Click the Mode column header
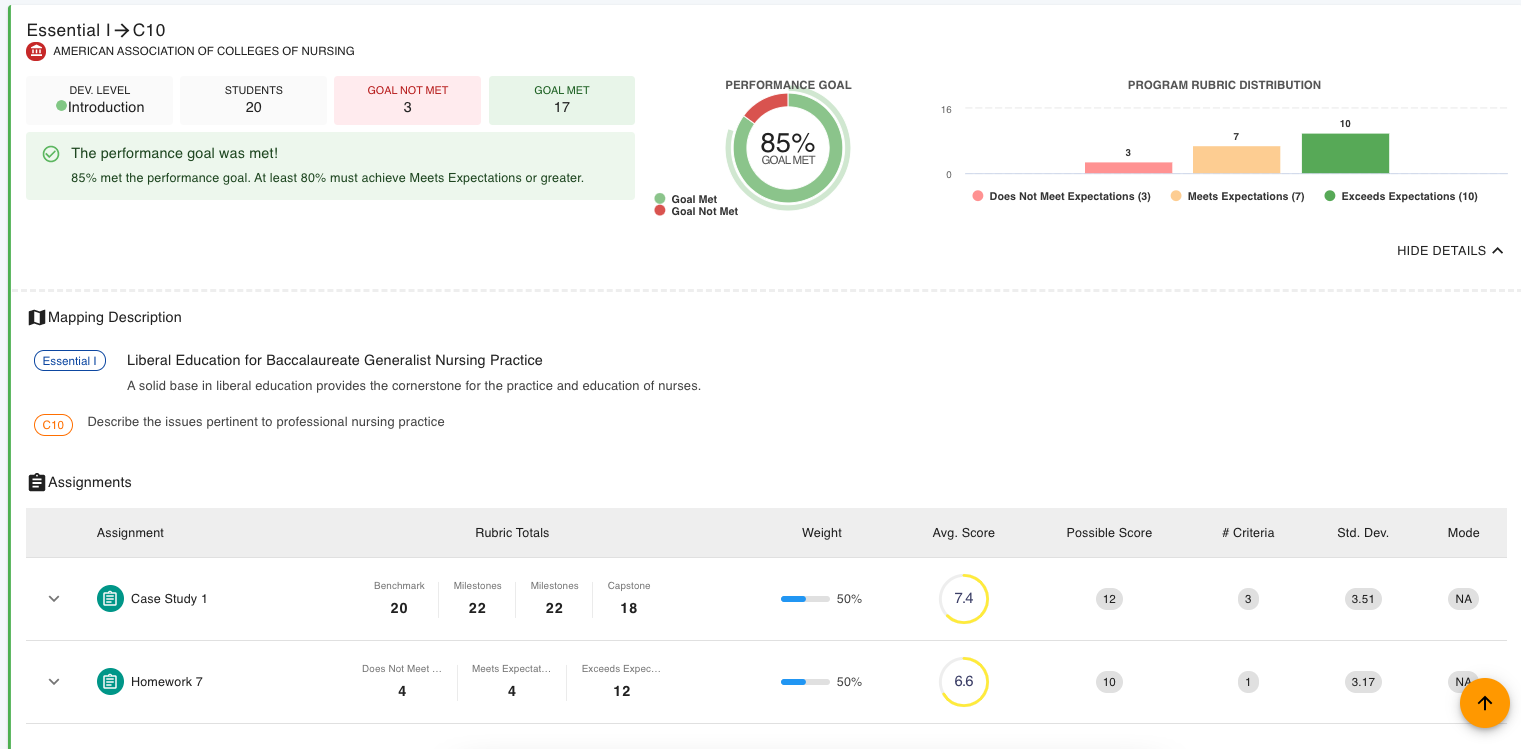This screenshot has height=749, width=1521. 1463,533
